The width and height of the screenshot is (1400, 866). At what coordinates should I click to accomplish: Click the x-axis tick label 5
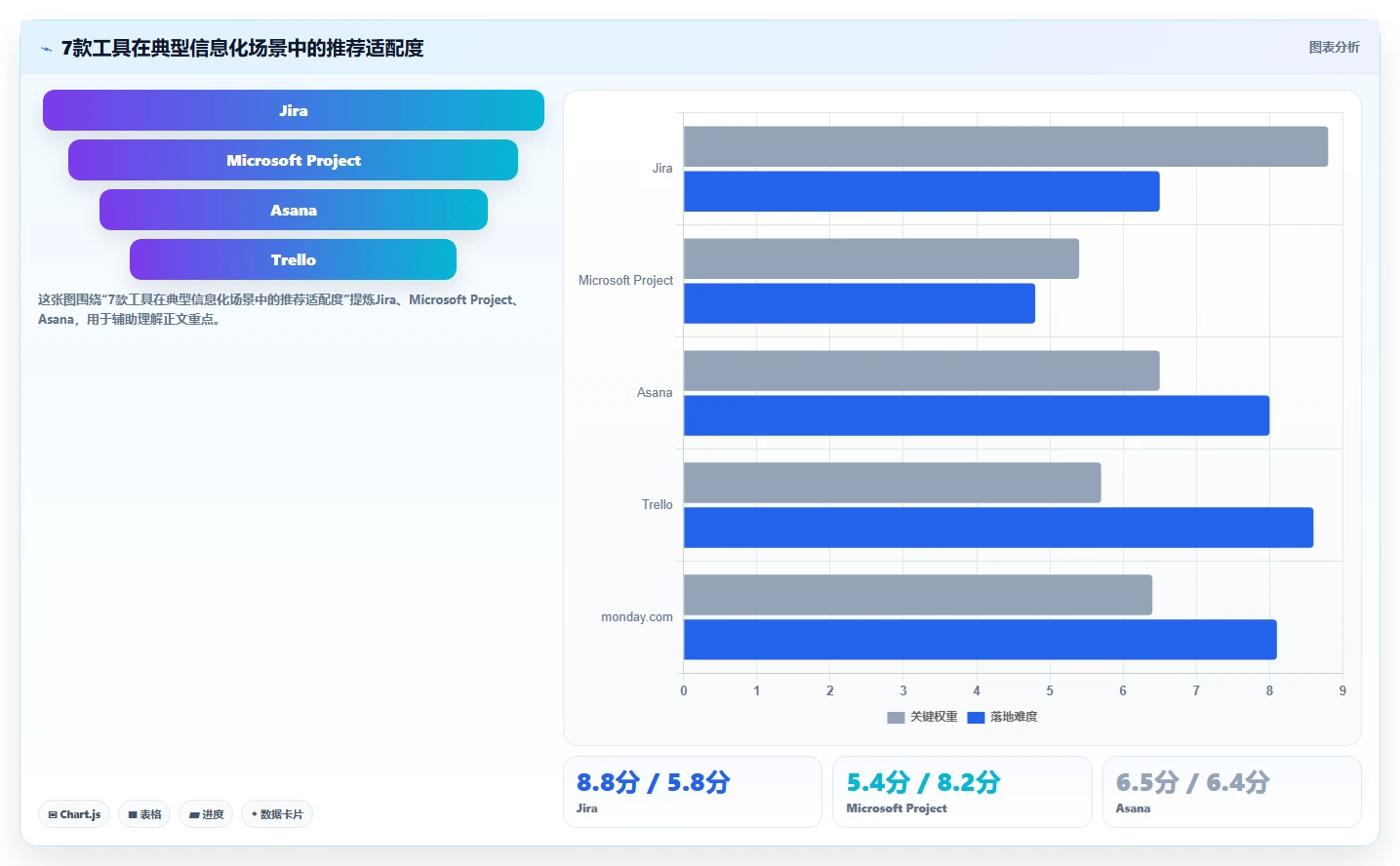pos(1050,690)
